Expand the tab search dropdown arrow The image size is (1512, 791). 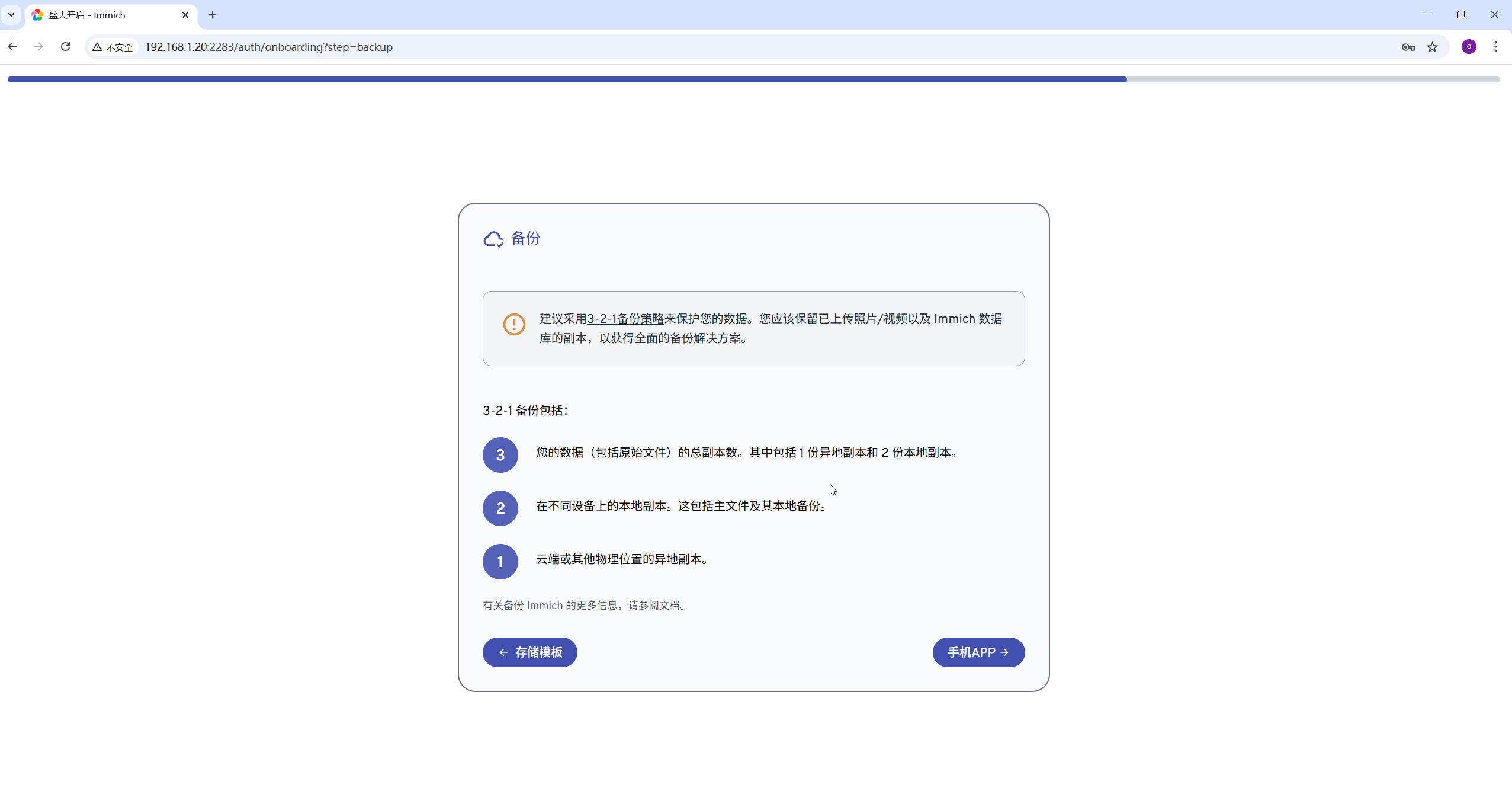[11, 15]
